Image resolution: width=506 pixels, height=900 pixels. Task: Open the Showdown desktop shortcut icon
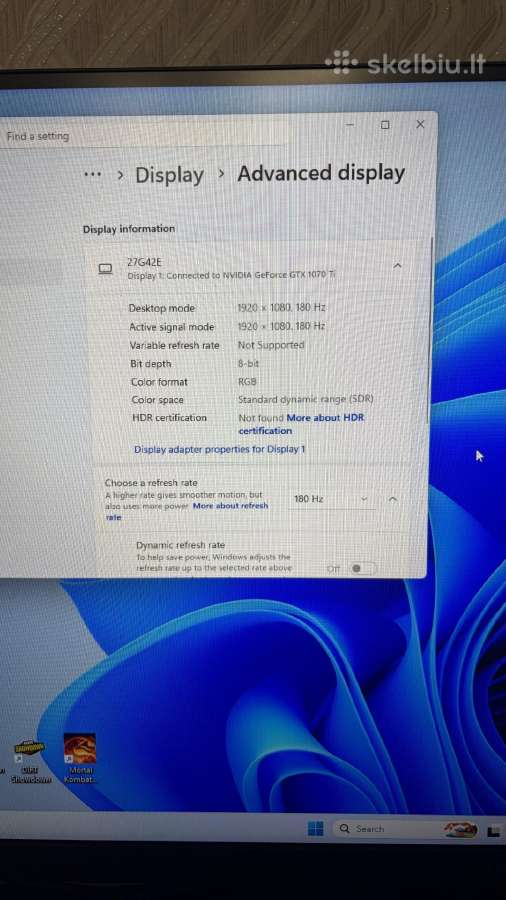pos(30,762)
